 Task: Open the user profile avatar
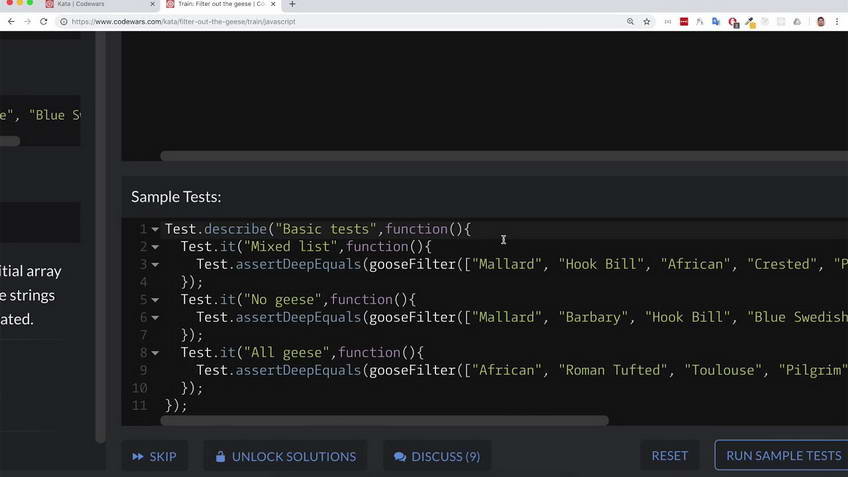[x=820, y=22]
